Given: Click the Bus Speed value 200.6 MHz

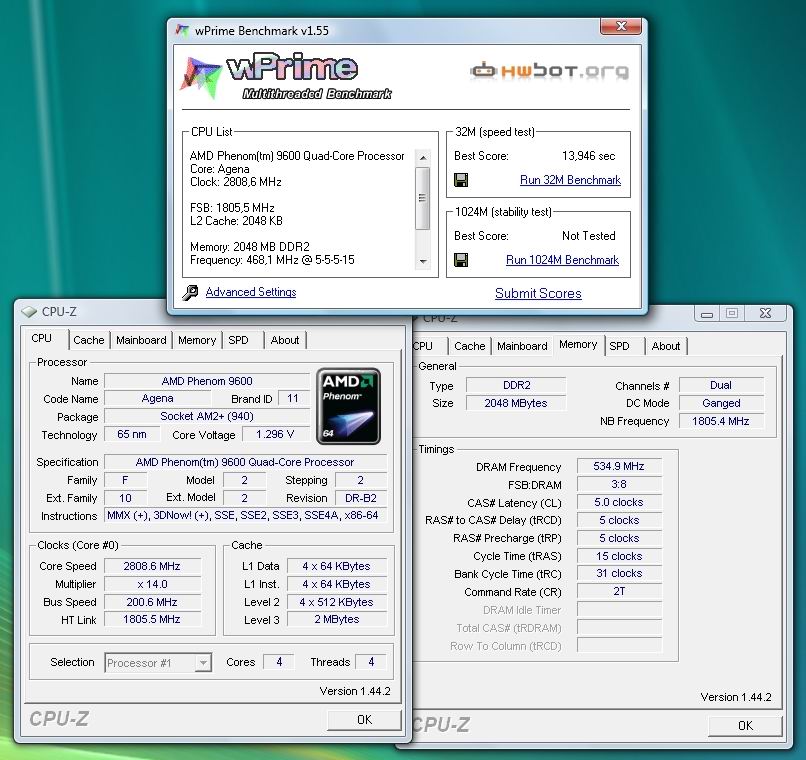Looking at the screenshot, I should click(x=152, y=602).
